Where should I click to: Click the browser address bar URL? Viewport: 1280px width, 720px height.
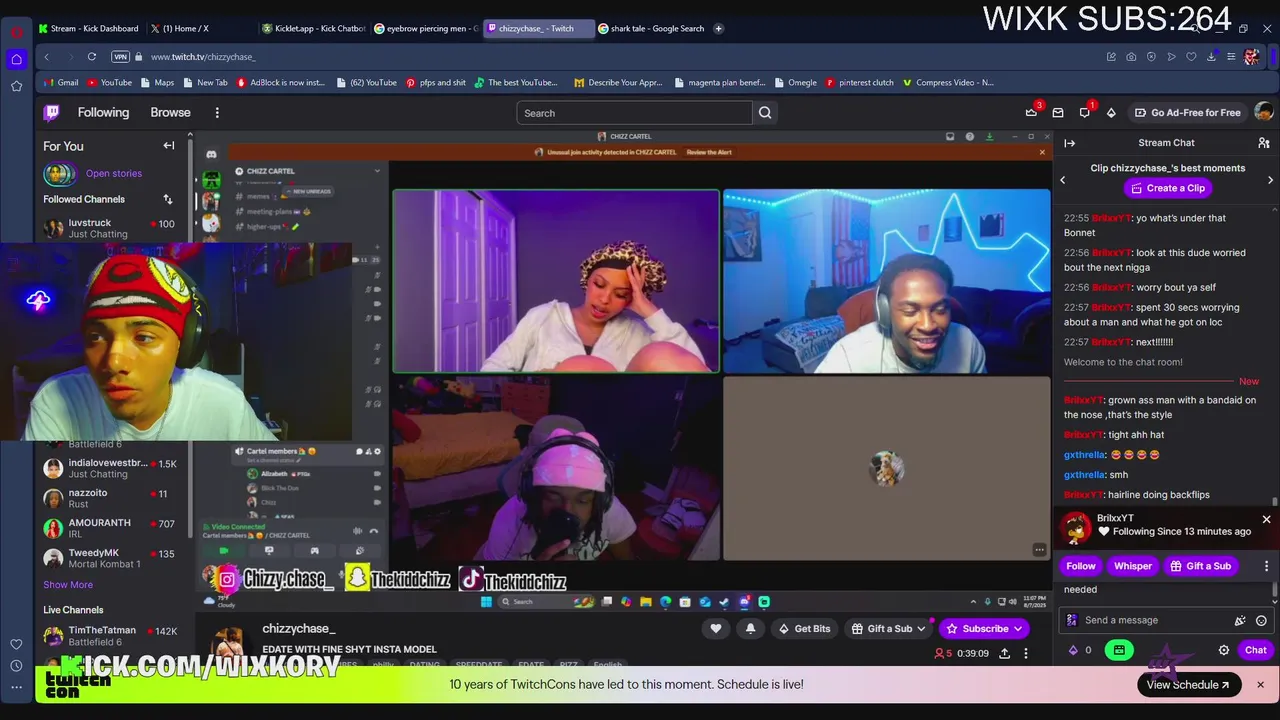pyautogui.click(x=203, y=57)
